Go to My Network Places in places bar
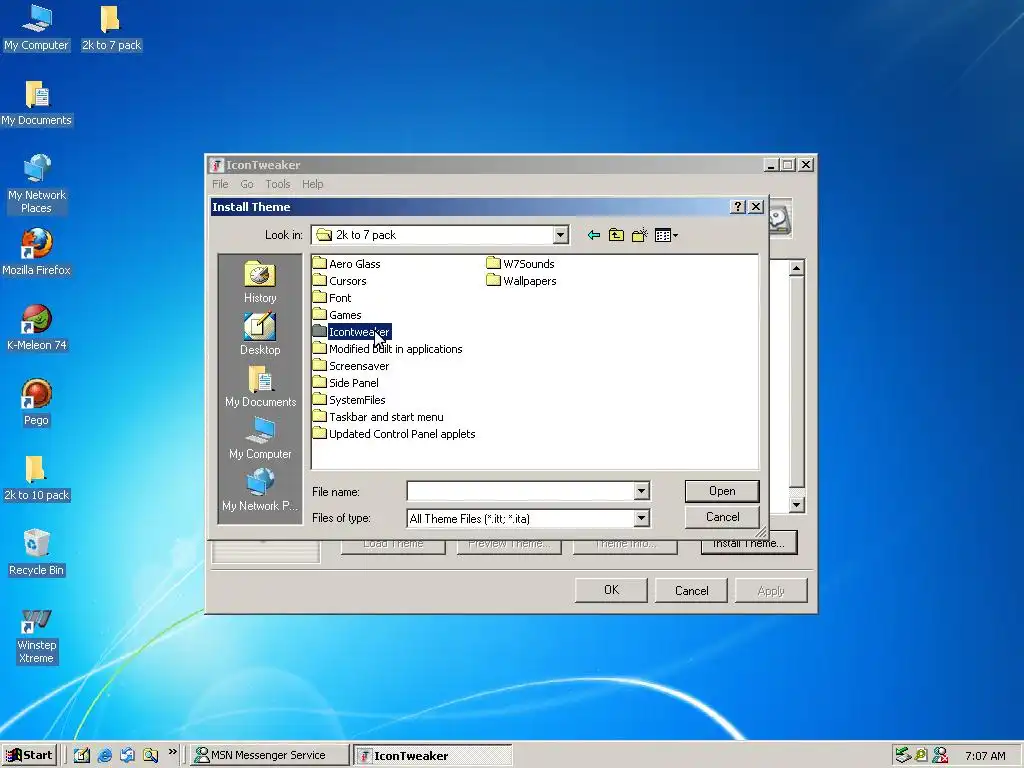1024x768 pixels. coord(260,490)
